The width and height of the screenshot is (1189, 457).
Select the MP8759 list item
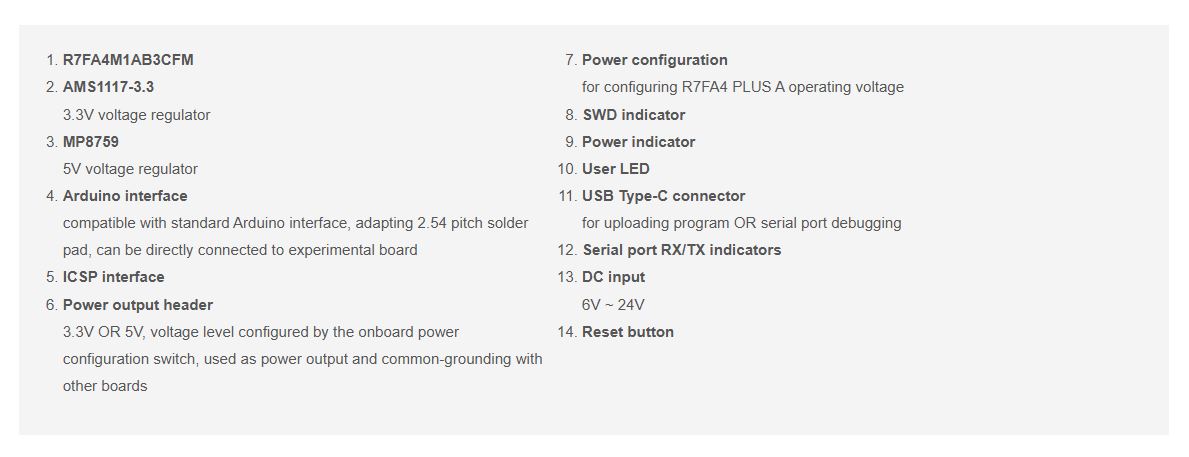point(91,142)
